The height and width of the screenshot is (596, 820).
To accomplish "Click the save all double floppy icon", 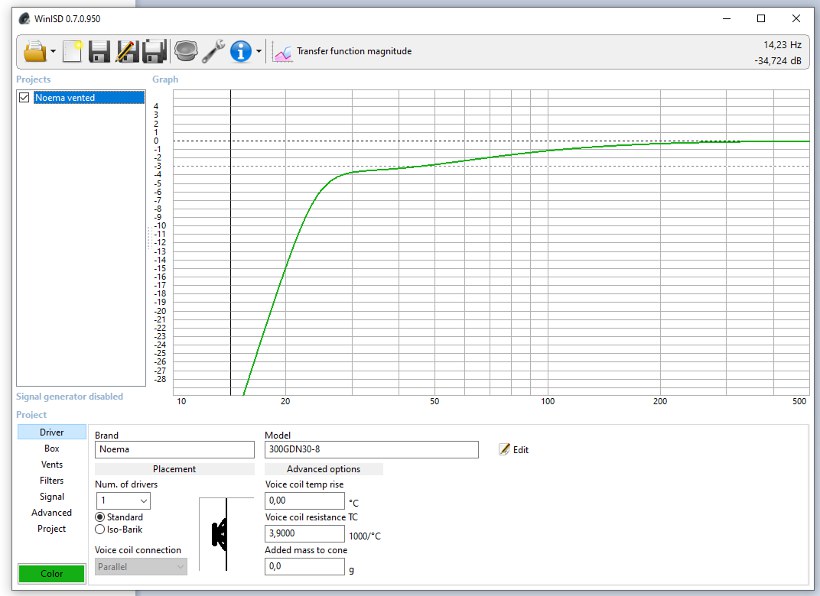I will tap(153, 51).
